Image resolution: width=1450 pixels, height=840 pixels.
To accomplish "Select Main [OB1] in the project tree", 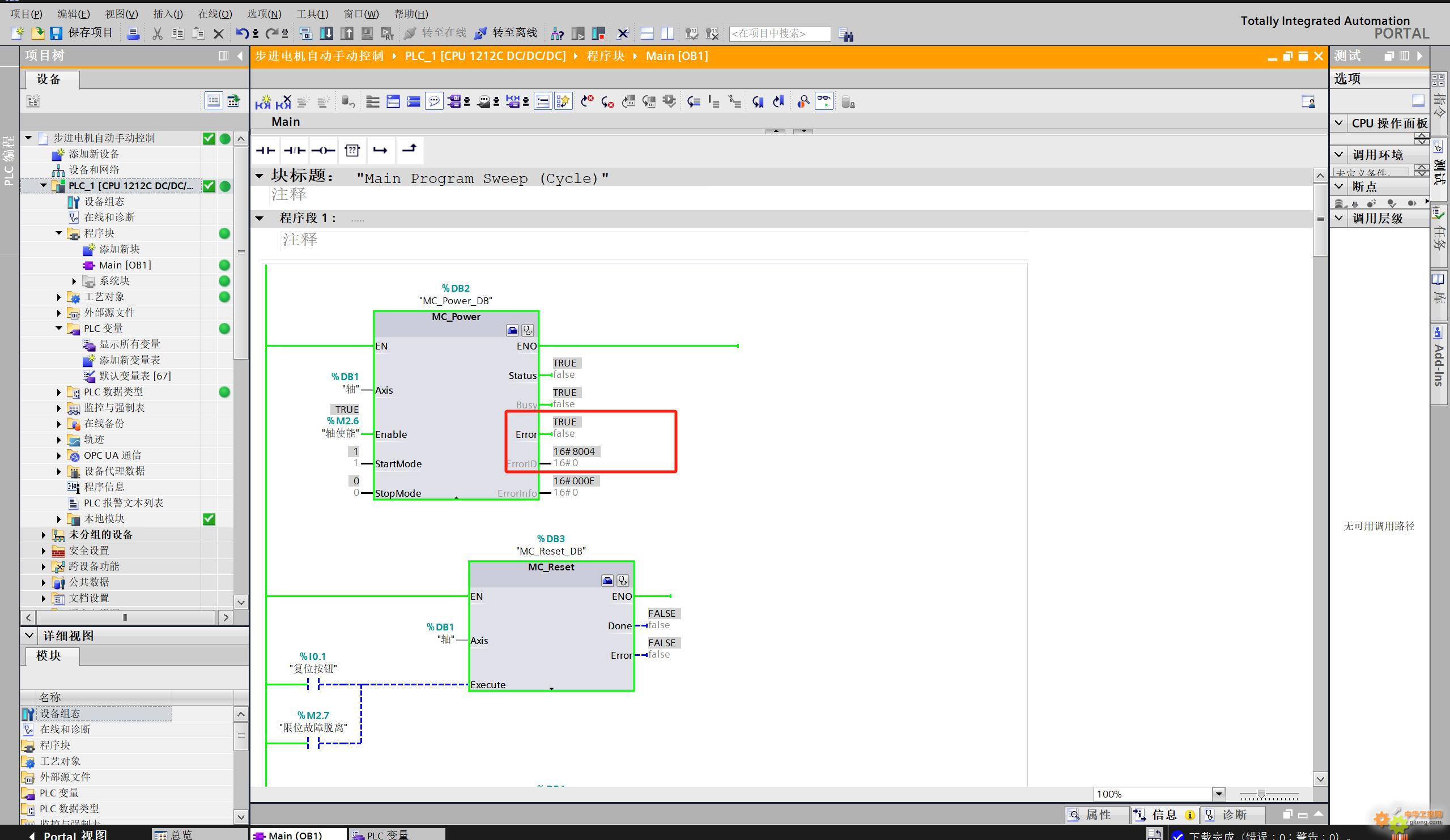I will pyautogui.click(x=125, y=265).
